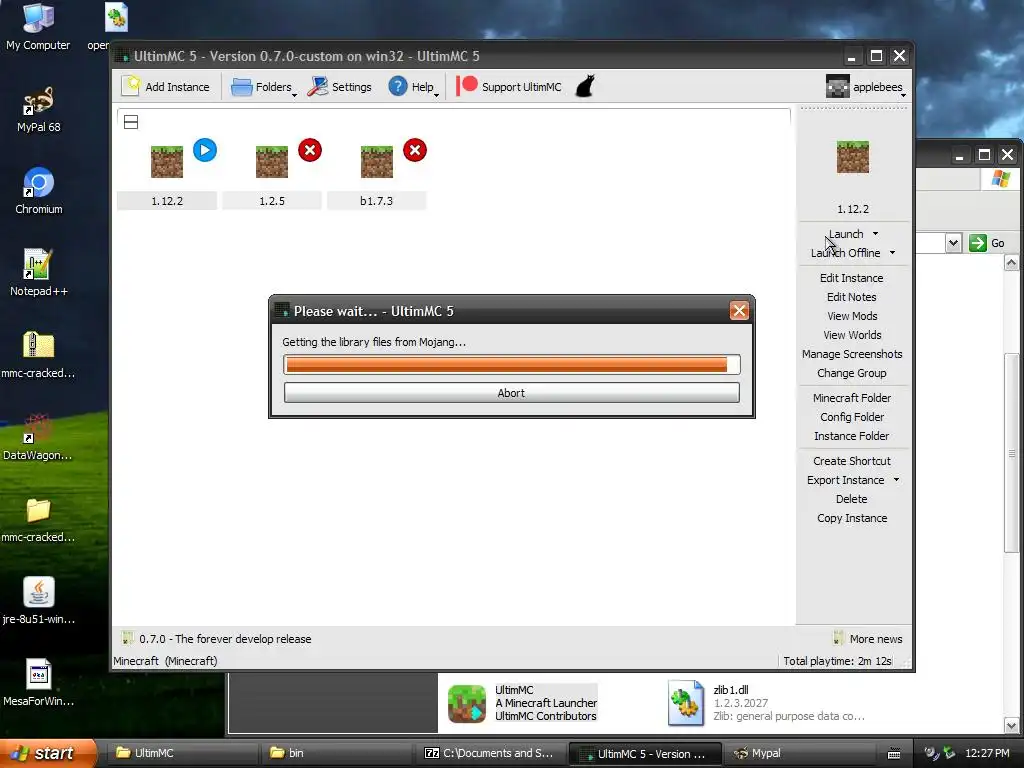
Task: Click the Abort button in progress dialog
Action: click(511, 392)
